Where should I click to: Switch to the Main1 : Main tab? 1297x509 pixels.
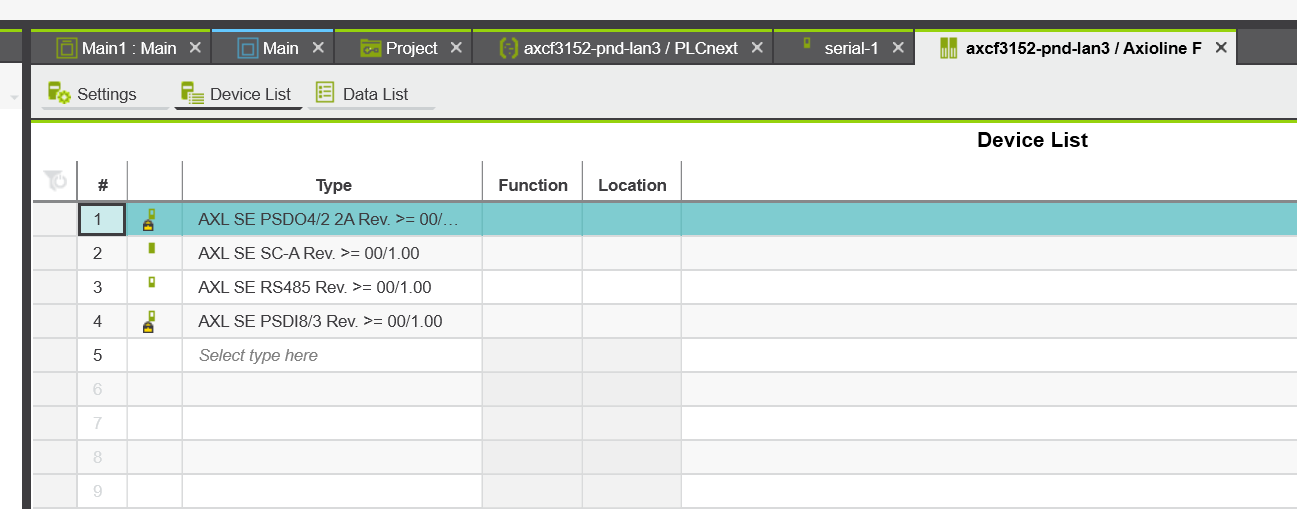118,47
